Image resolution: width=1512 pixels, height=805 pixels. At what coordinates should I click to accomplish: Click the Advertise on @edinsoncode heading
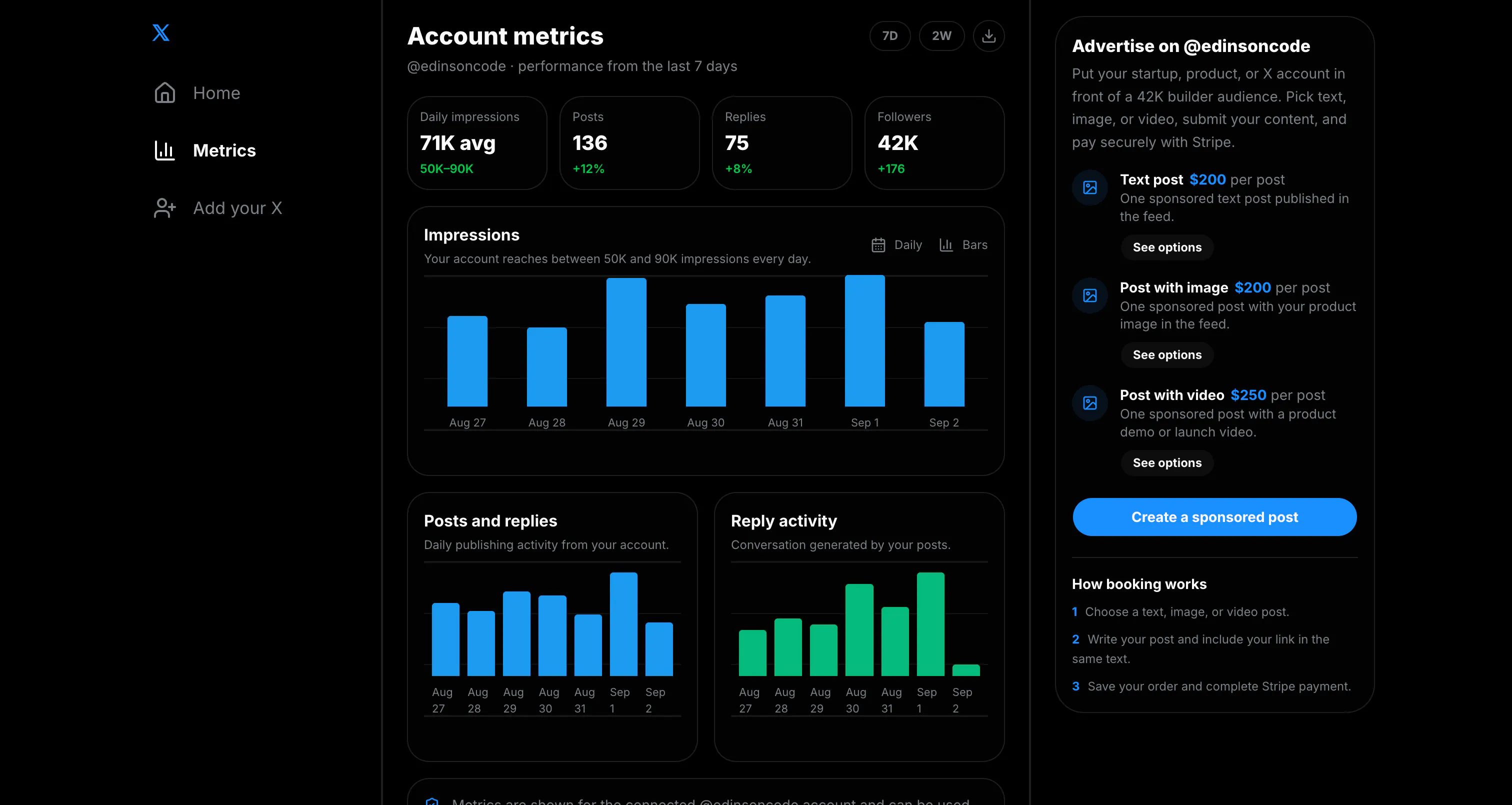(1191, 46)
